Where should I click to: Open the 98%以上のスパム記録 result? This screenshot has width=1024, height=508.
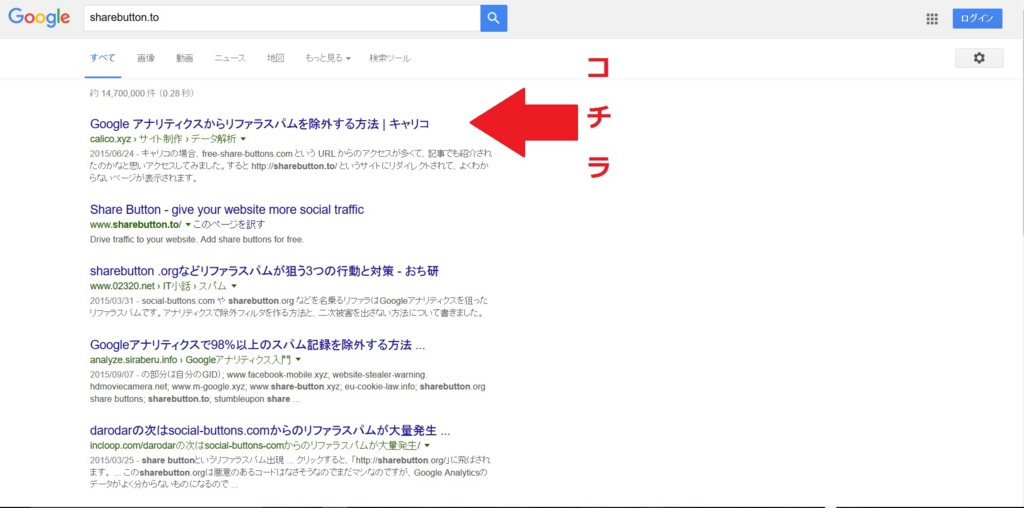click(x=258, y=345)
